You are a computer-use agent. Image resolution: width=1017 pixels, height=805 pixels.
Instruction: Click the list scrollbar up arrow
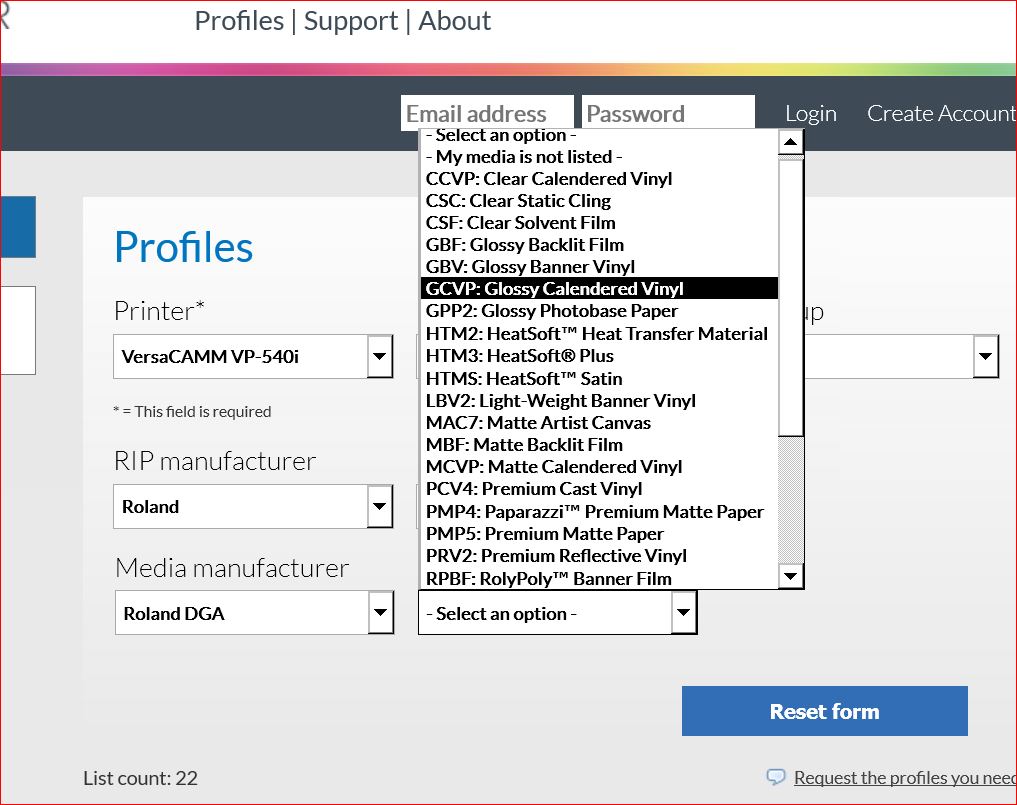click(x=791, y=141)
